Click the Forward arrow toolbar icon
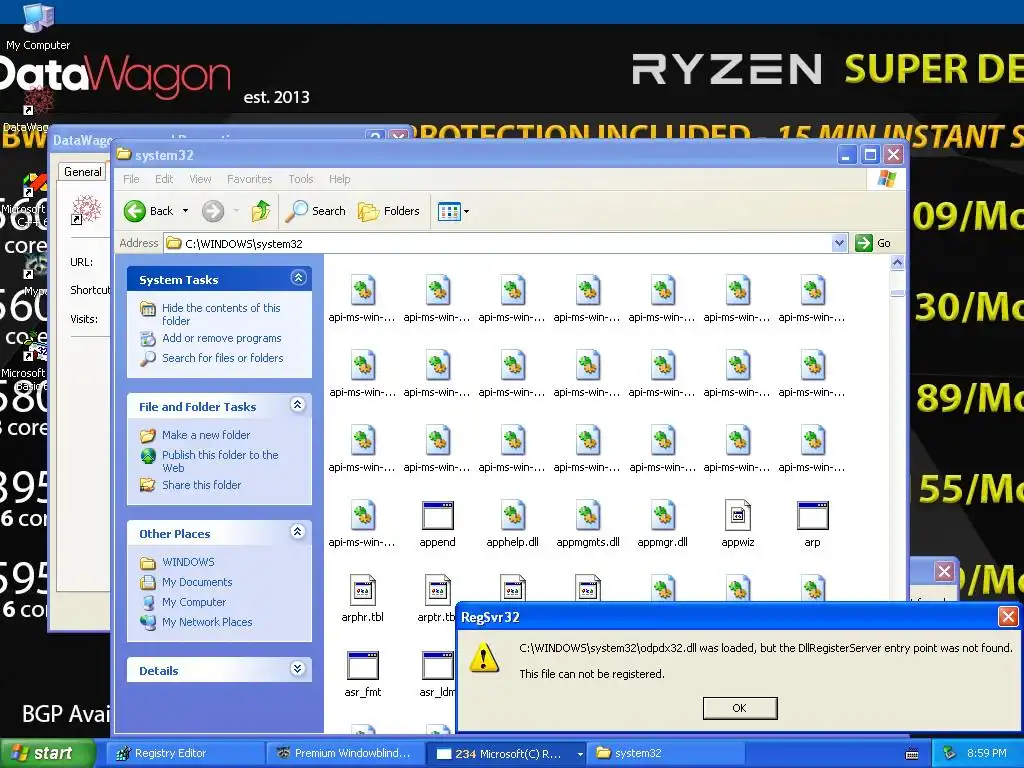The width and height of the screenshot is (1024, 768). [x=213, y=211]
